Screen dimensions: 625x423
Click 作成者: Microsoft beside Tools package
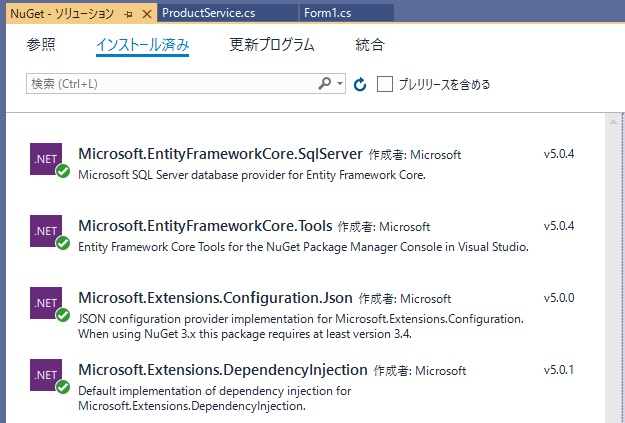coord(384,227)
